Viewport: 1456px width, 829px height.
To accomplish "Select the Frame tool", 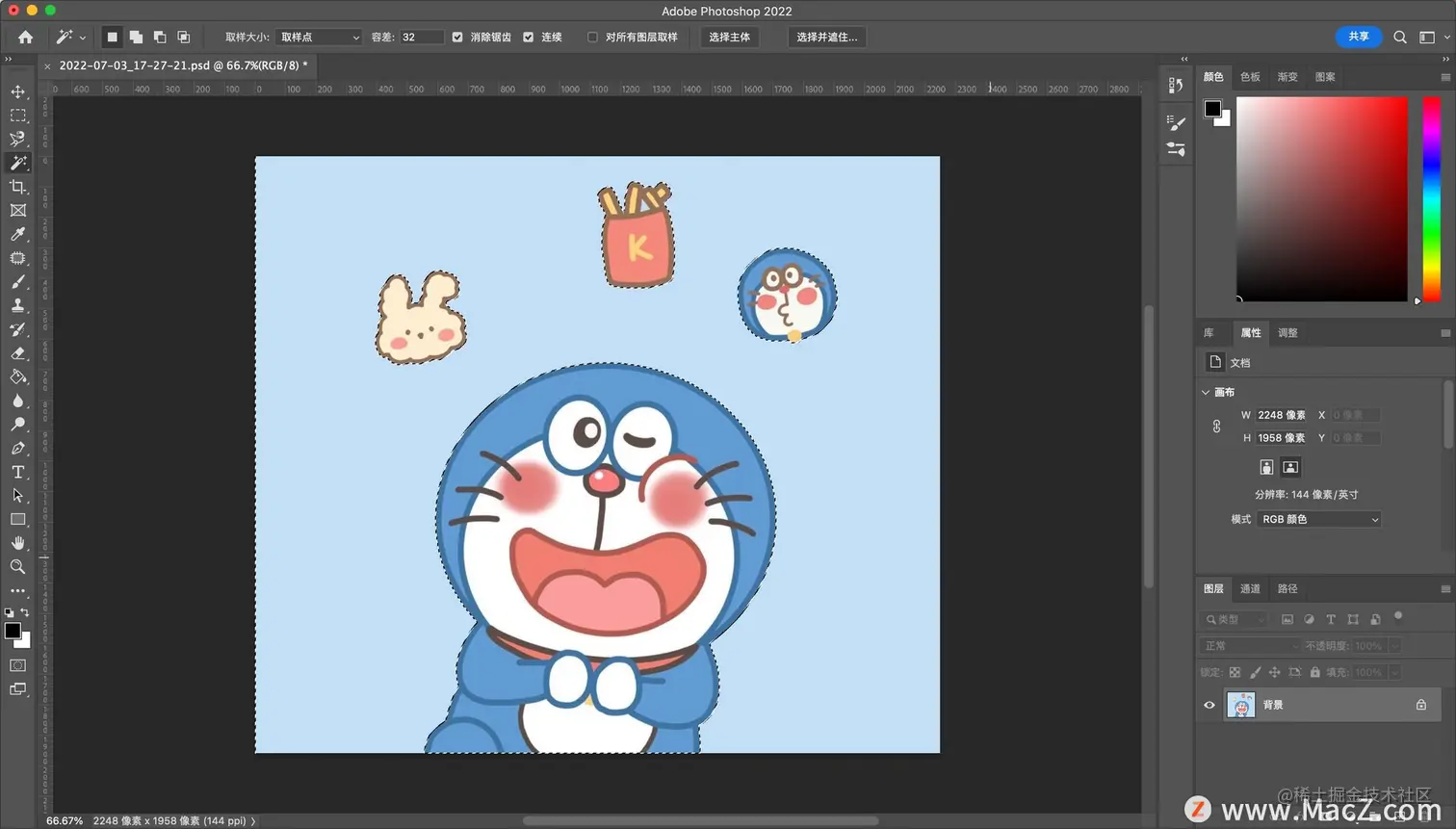I will (17, 210).
